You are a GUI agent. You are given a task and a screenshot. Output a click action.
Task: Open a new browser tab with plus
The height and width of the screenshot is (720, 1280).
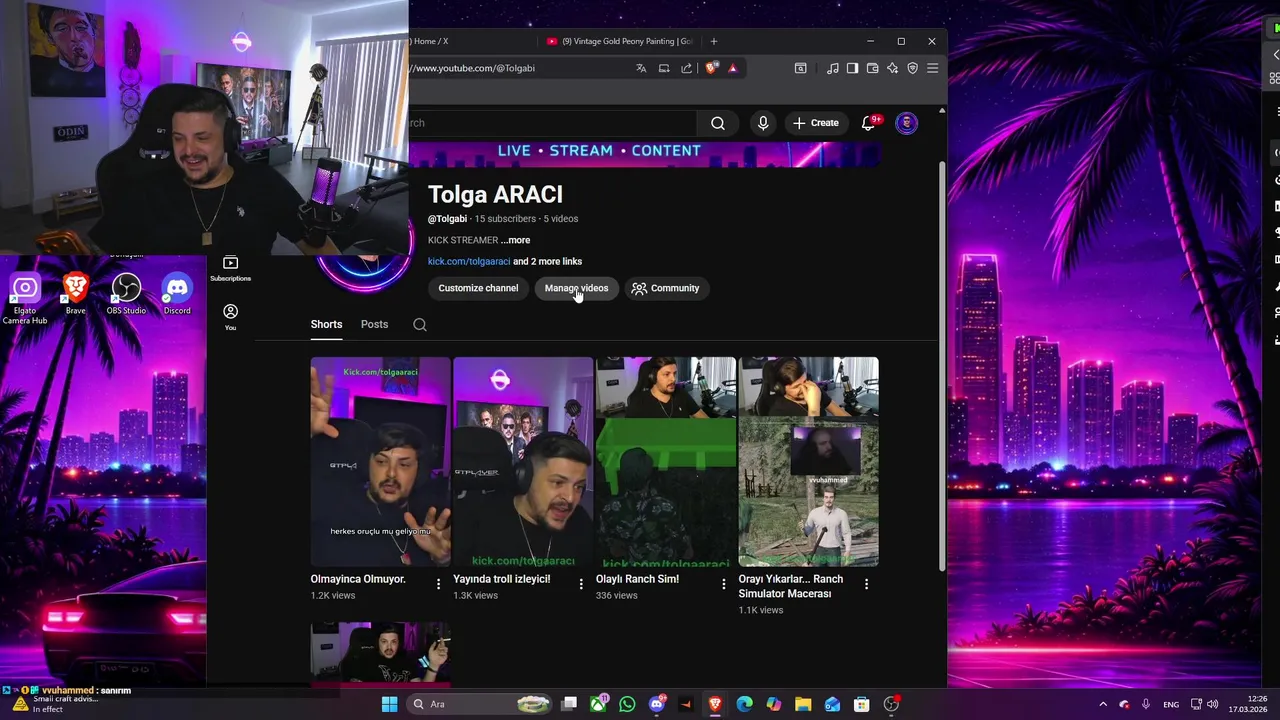pos(714,41)
